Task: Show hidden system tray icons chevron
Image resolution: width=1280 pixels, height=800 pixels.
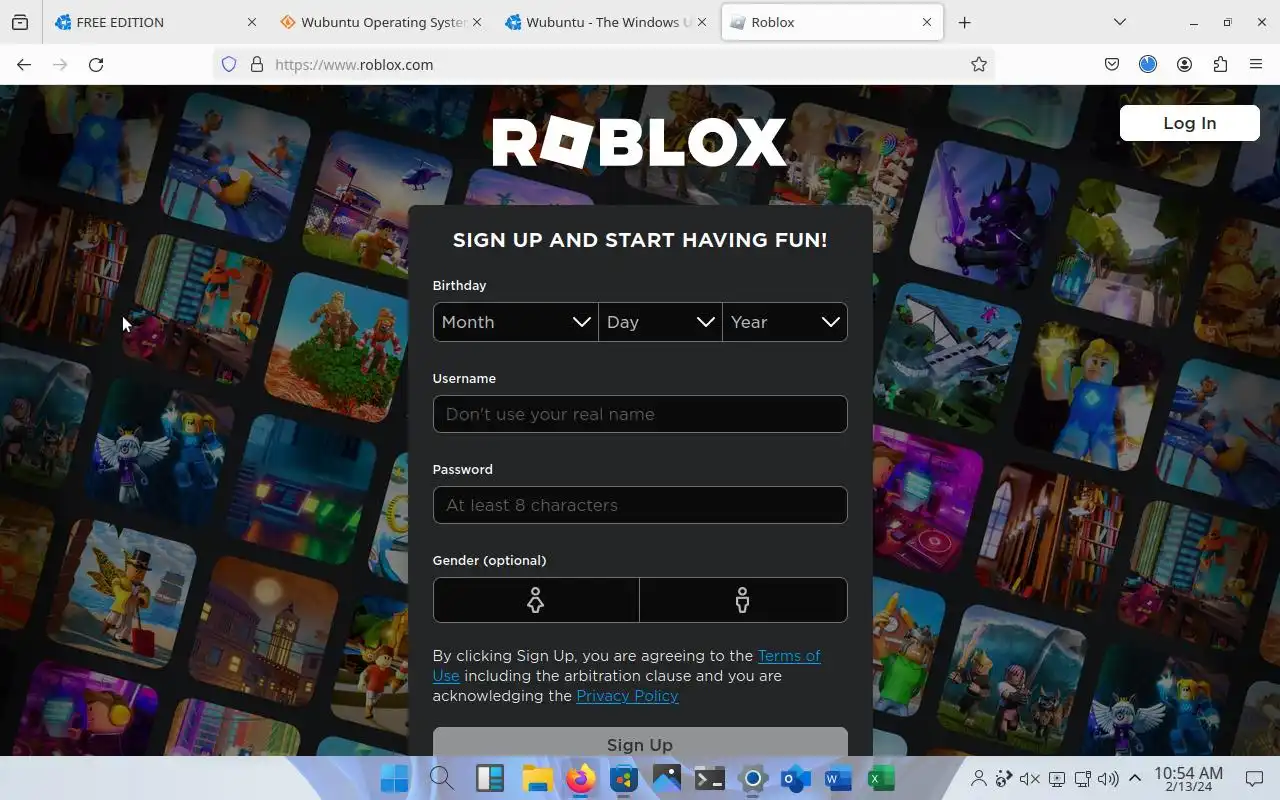Action: [x=1135, y=779]
